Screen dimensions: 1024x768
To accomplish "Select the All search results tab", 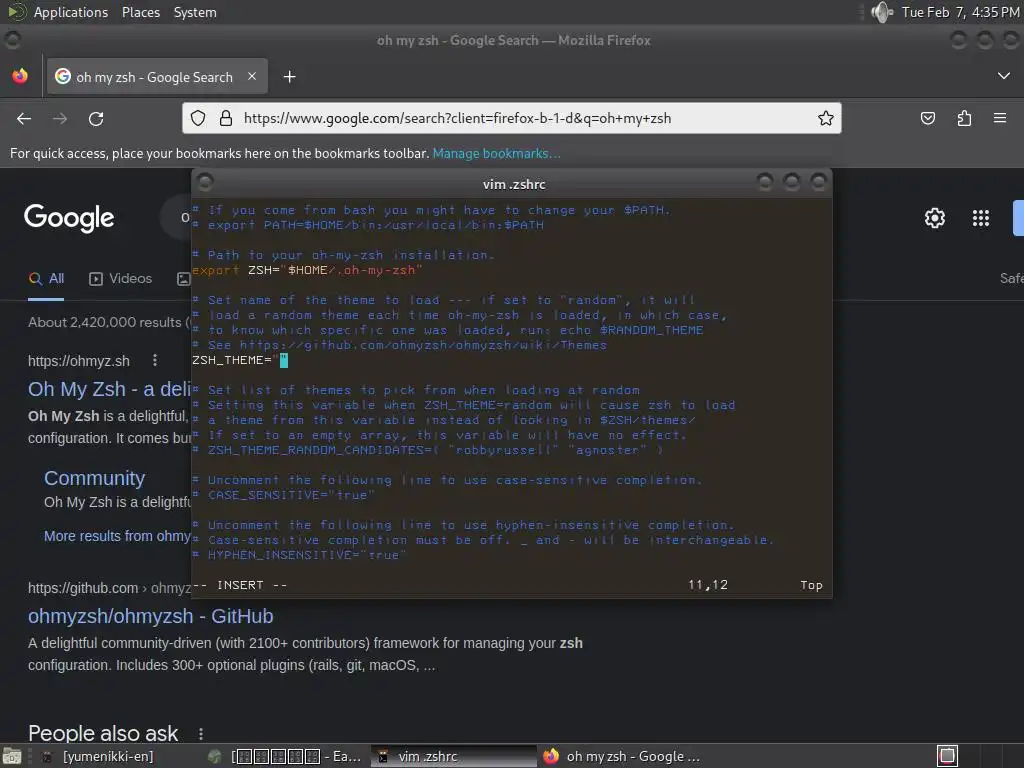I will pos(46,279).
